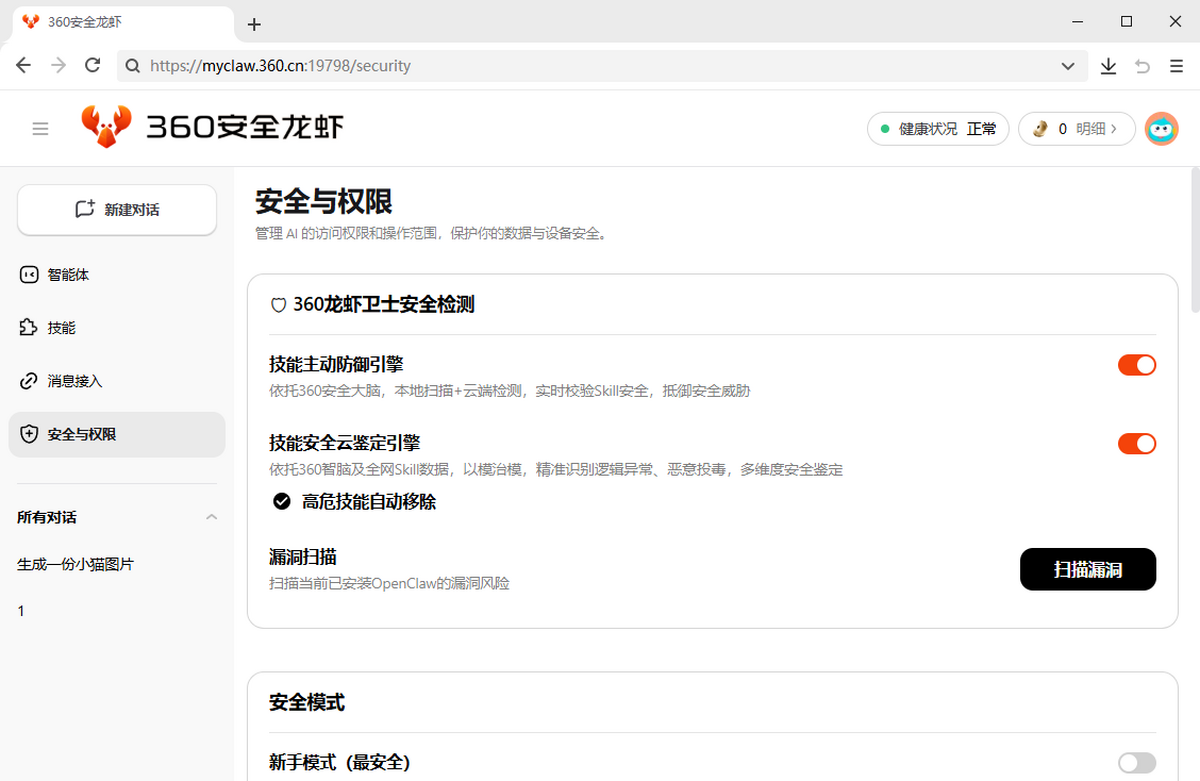Image resolution: width=1200 pixels, height=781 pixels.
Task: Open 消息接入 sidebar item
Action: point(75,381)
